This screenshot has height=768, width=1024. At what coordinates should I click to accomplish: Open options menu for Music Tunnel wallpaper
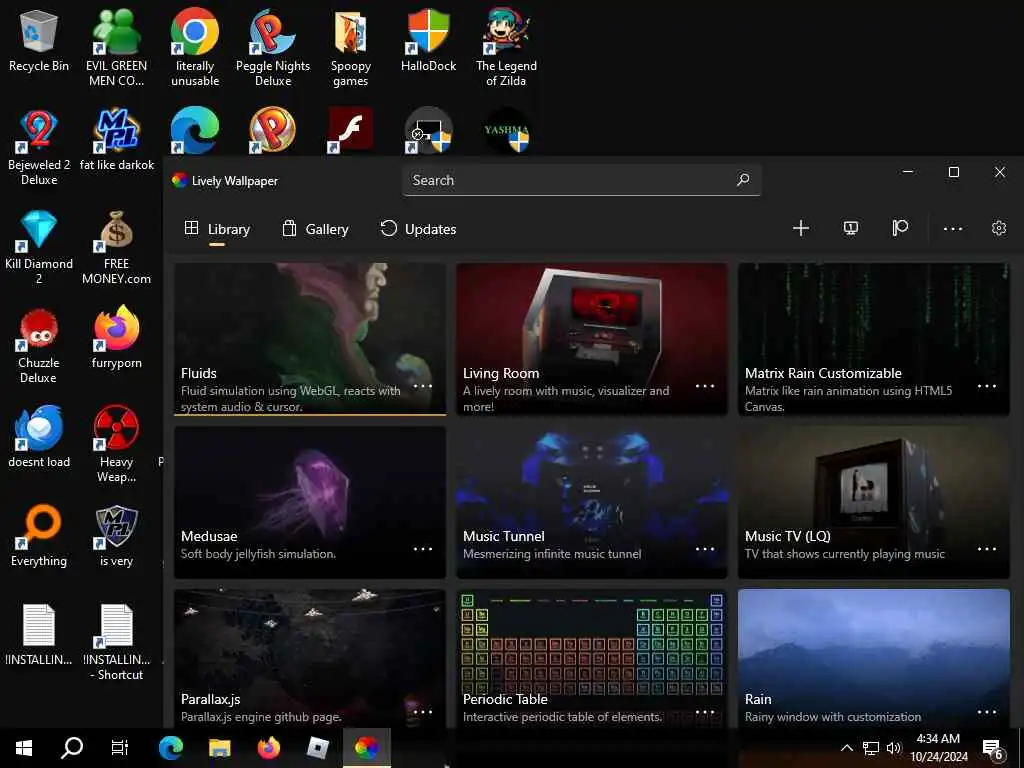click(705, 549)
